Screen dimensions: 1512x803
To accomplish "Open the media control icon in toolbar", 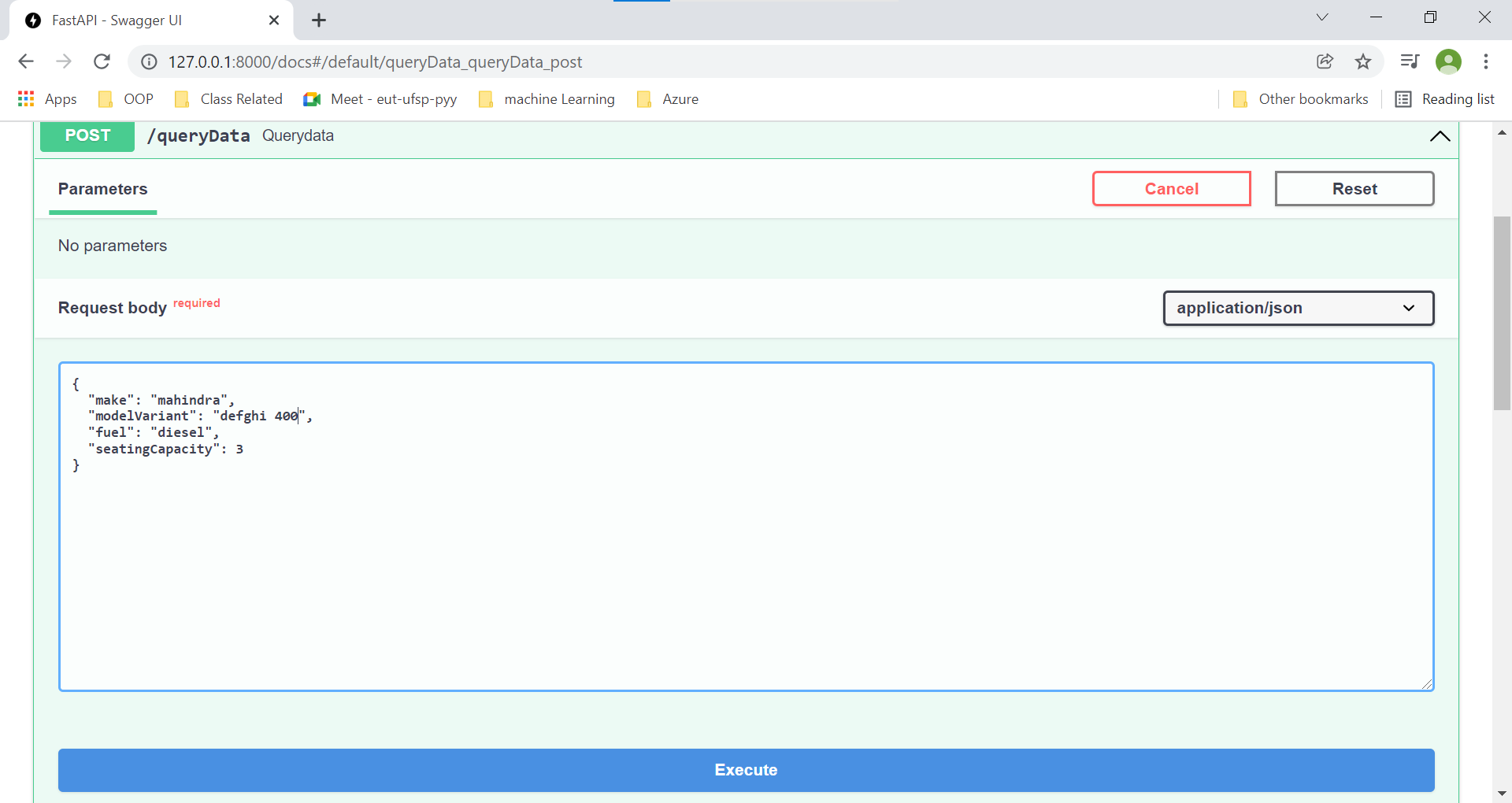I will pos(1410,61).
